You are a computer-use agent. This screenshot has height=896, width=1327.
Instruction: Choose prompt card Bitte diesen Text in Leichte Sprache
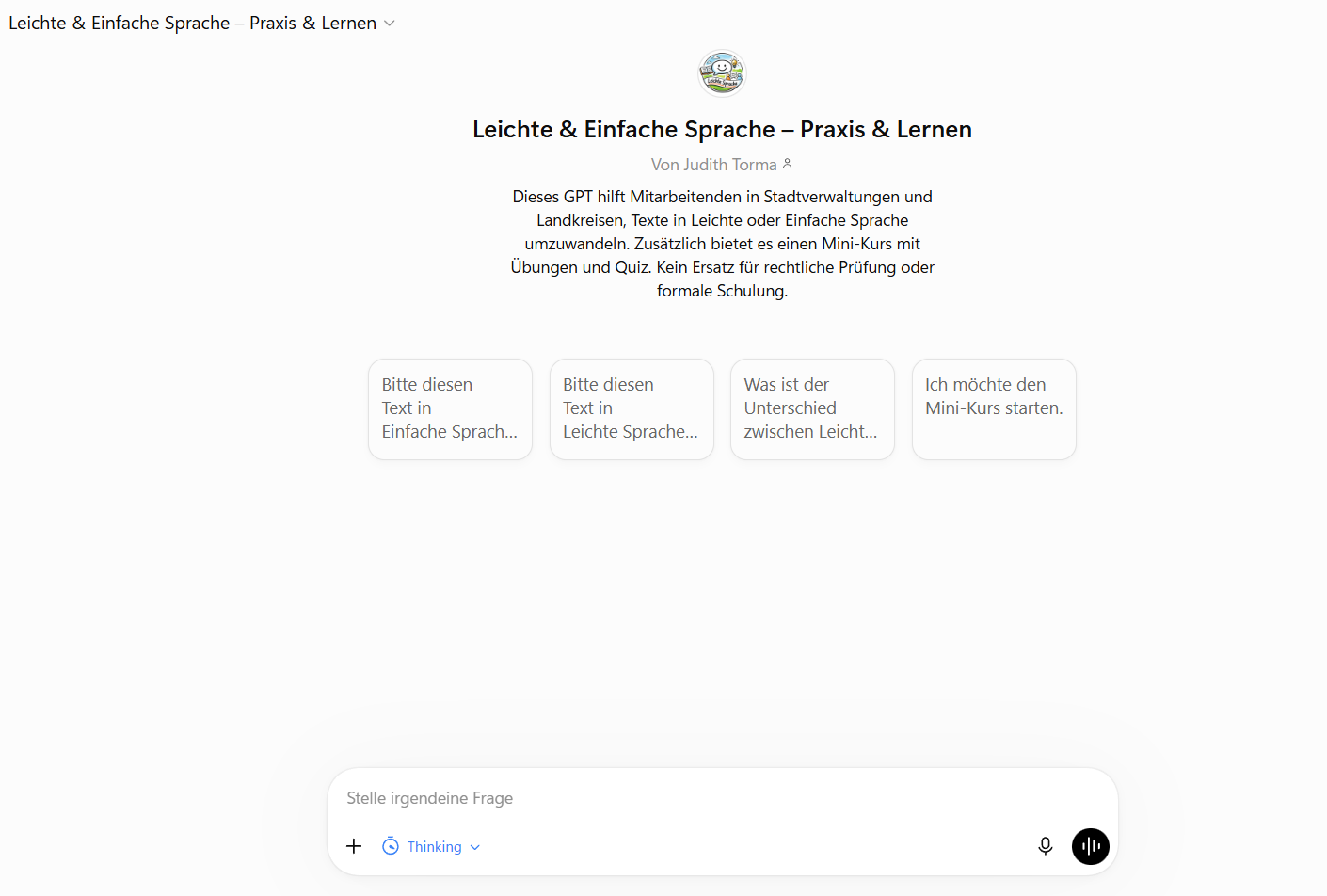click(632, 408)
